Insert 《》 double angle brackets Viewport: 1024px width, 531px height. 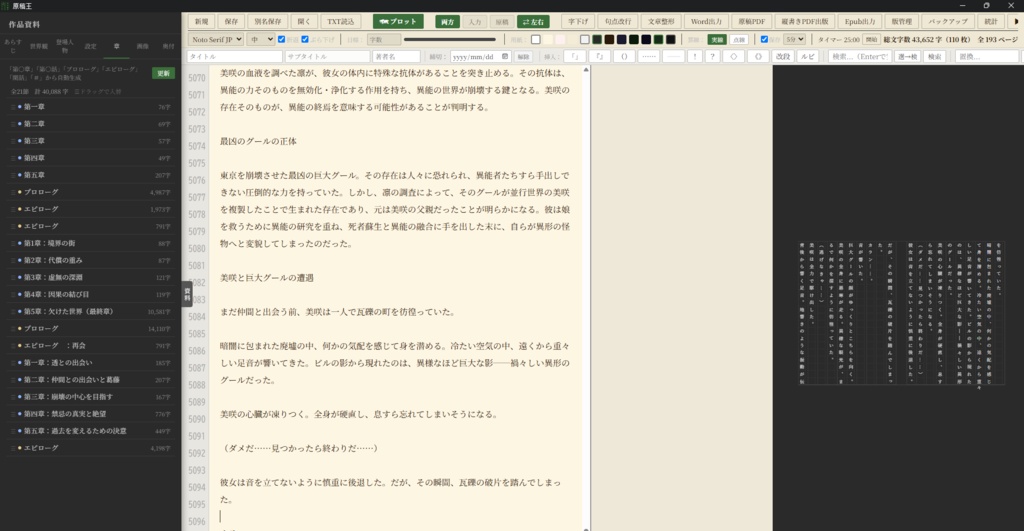(x=758, y=57)
